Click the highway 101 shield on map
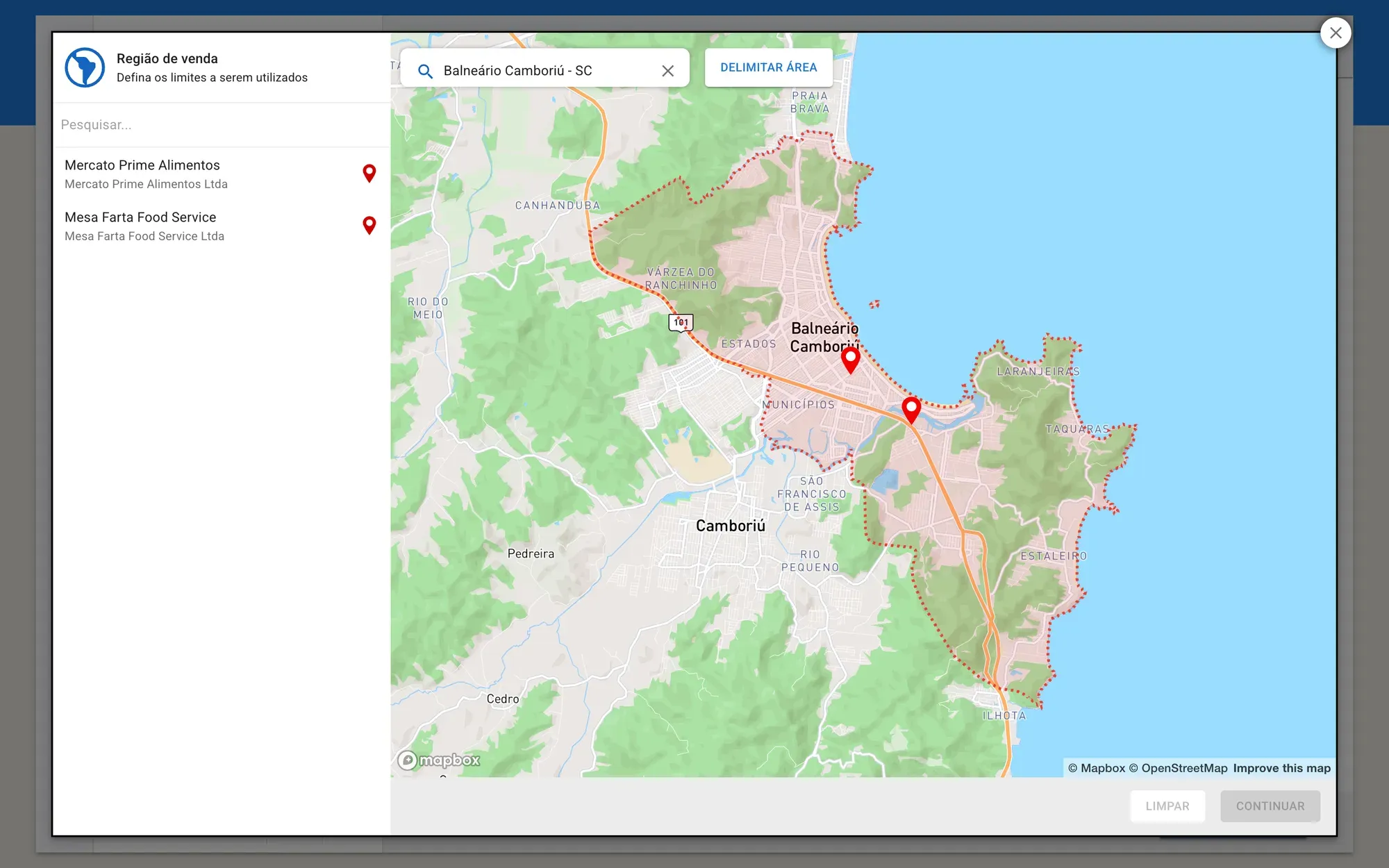Viewport: 1389px width, 868px height. tap(681, 322)
